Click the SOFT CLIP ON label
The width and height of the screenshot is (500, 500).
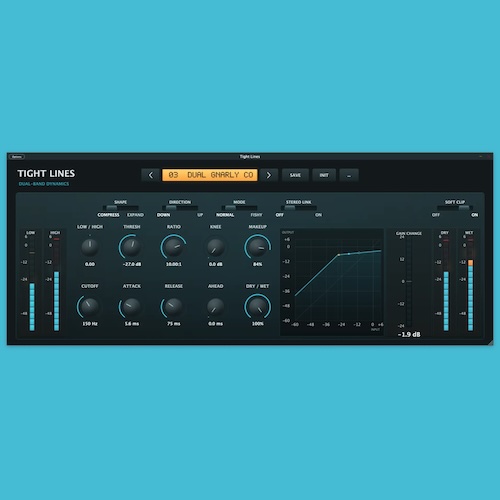(x=475, y=215)
